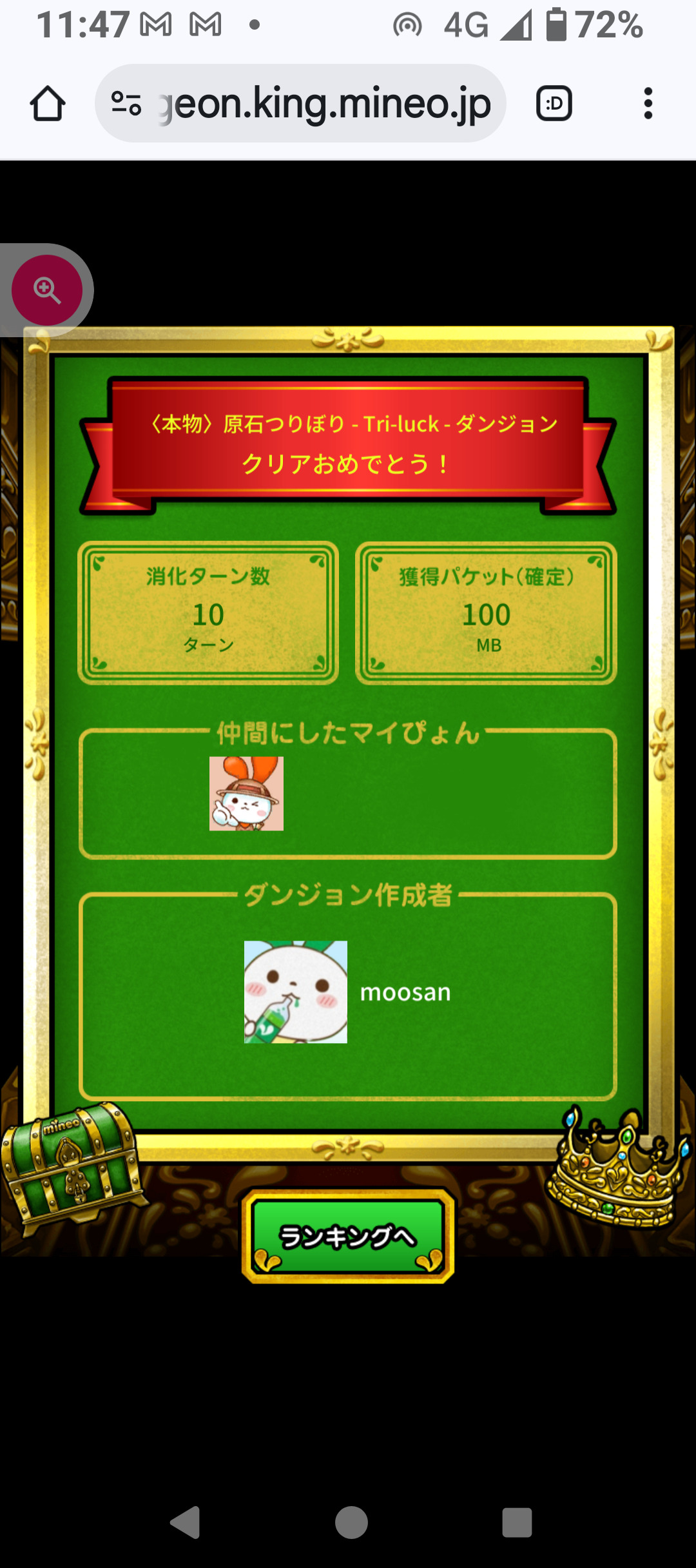The height and width of the screenshot is (1568, 696).
Task: Click the moosan creator name
Action: click(x=405, y=992)
